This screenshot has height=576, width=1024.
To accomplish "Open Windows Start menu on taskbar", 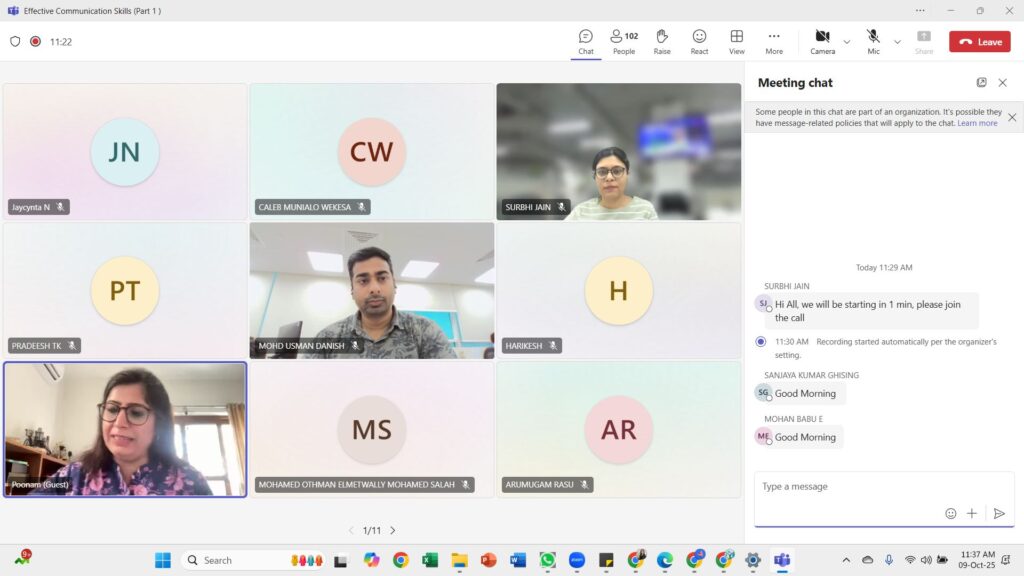I will click(162, 560).
